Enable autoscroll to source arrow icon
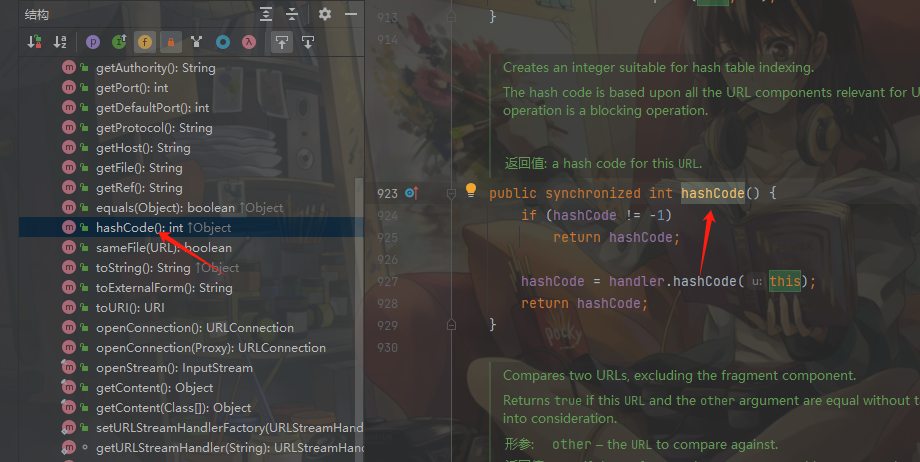Image resolution: width=920 pixels, height=462 pixels. pos(282,42)
